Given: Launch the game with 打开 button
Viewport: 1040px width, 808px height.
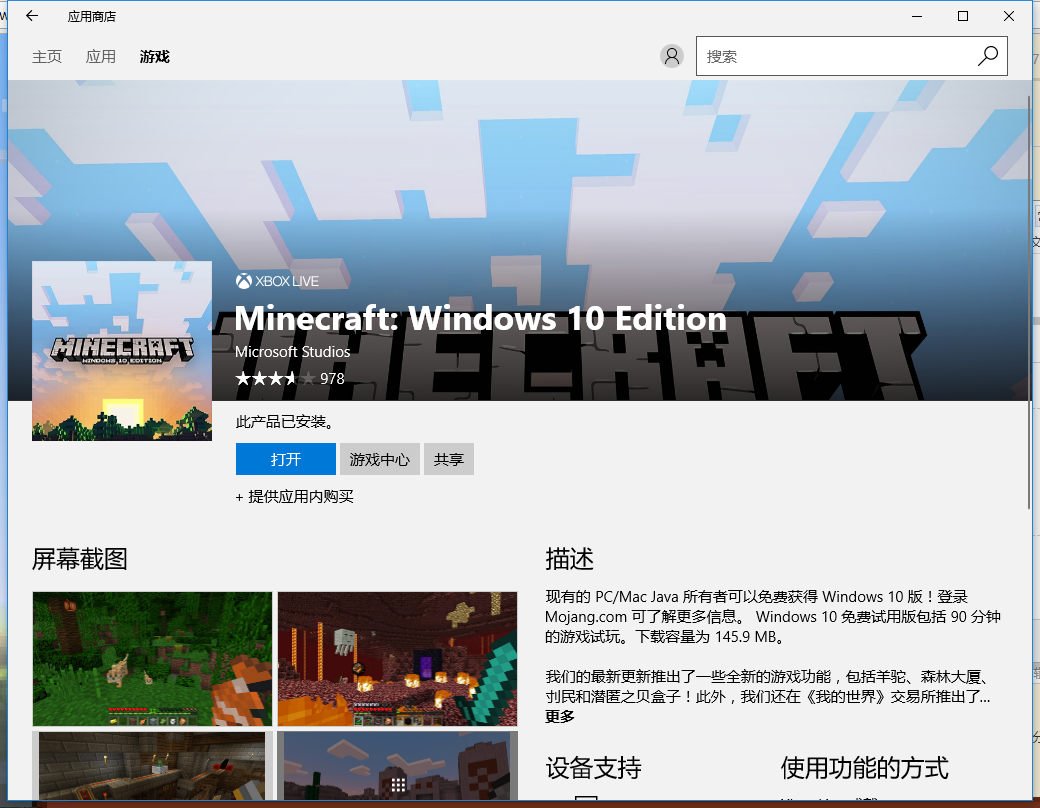Looking at the screenshot, I should (286, 459).
